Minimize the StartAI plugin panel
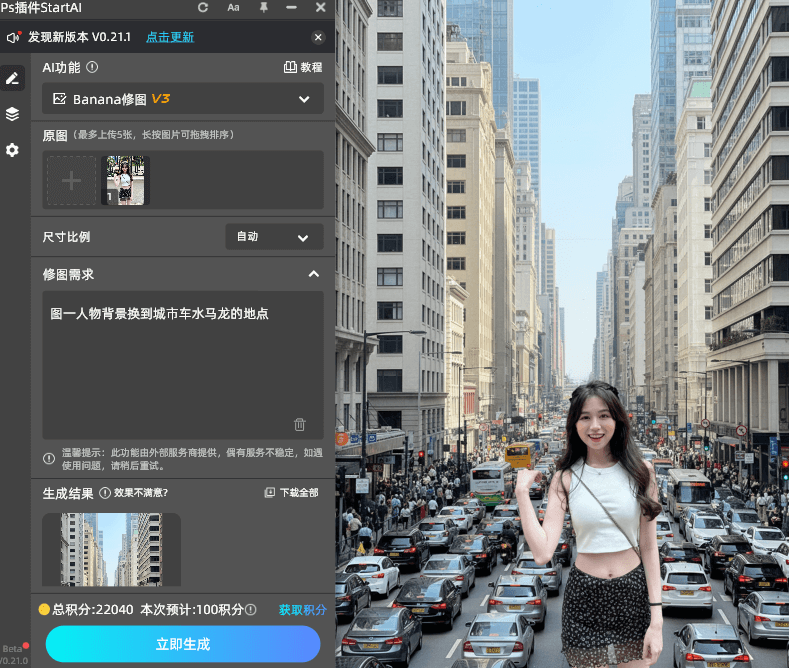Image resolution: width=789 pixels, height=668 pixels. coord(291,8)
